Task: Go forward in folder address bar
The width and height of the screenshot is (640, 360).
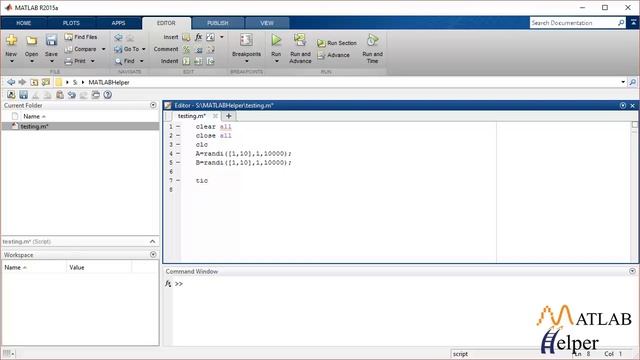Action: tap(22, 82)
